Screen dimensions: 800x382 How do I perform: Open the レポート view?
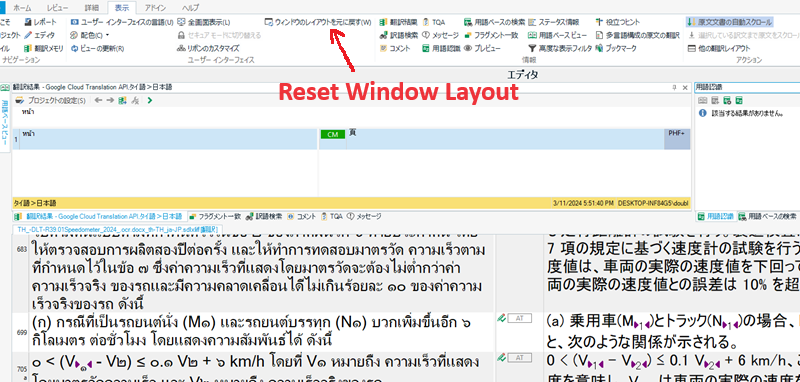pyautogui.click(x=40, y=22)
